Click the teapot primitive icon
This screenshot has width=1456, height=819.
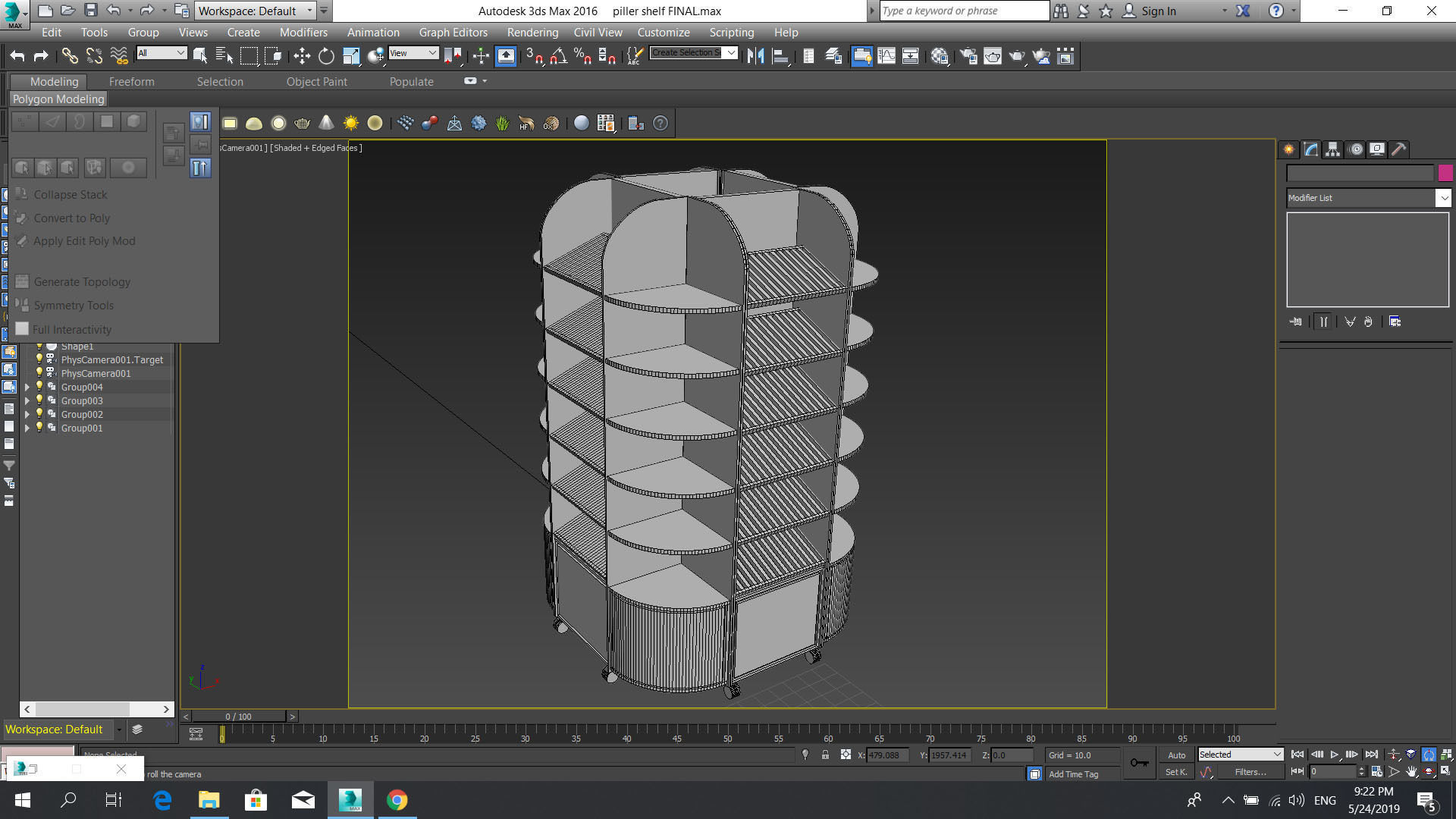tap(302, 123)
